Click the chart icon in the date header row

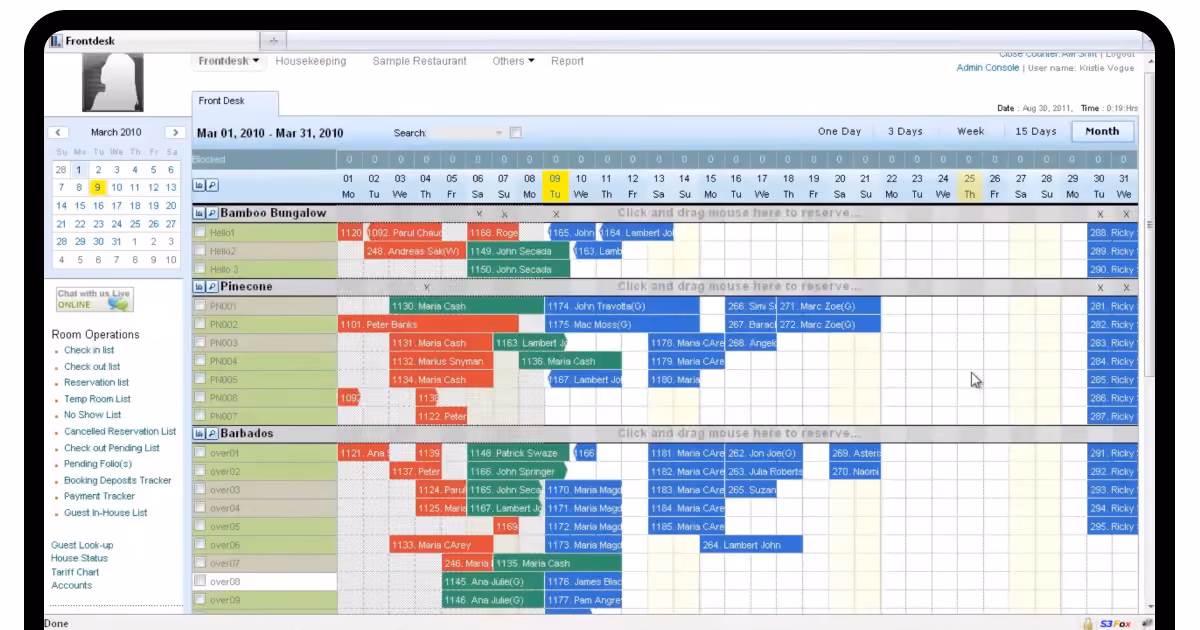tap(199, 185)
